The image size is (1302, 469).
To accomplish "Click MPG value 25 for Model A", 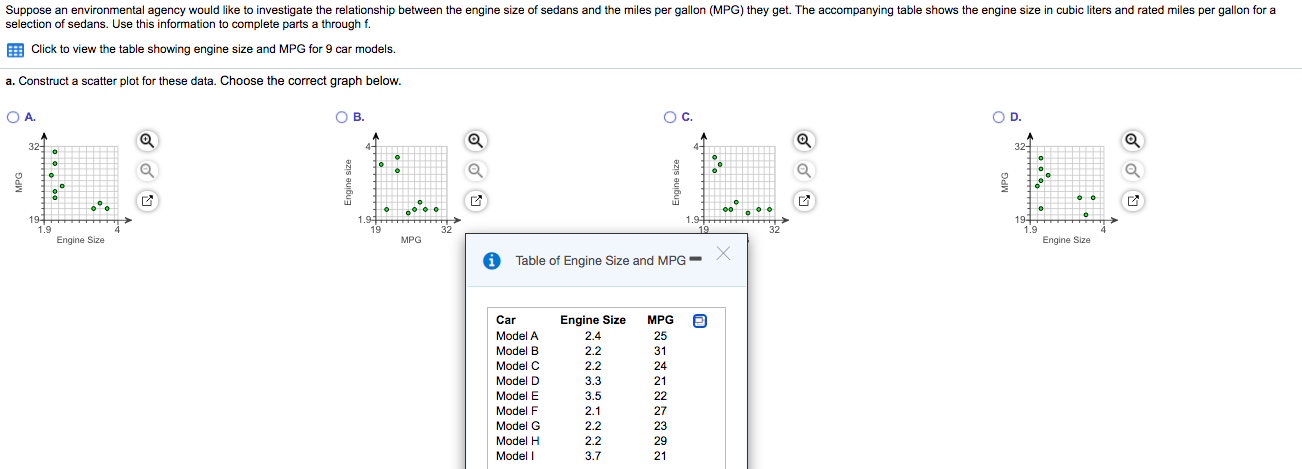I will [660, 336].
